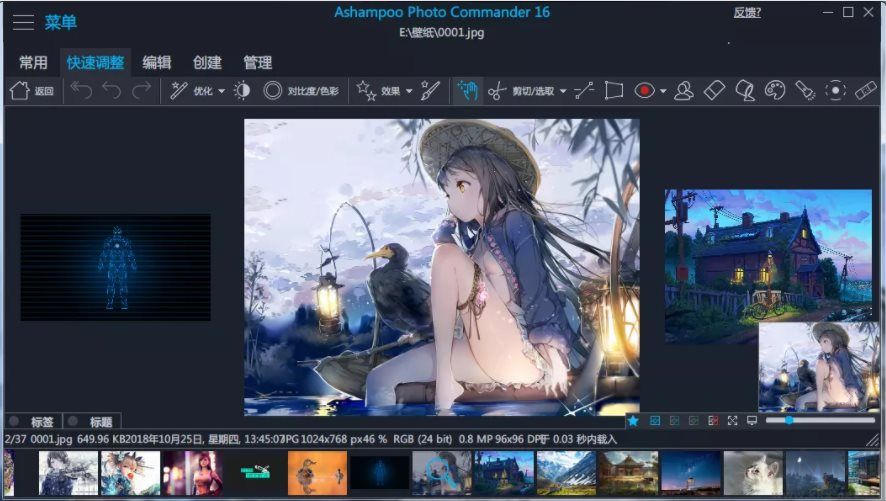Toggle the bright blue view-mode icon
The height and width of the screenshot is (501, 886).
coord(655,421)
